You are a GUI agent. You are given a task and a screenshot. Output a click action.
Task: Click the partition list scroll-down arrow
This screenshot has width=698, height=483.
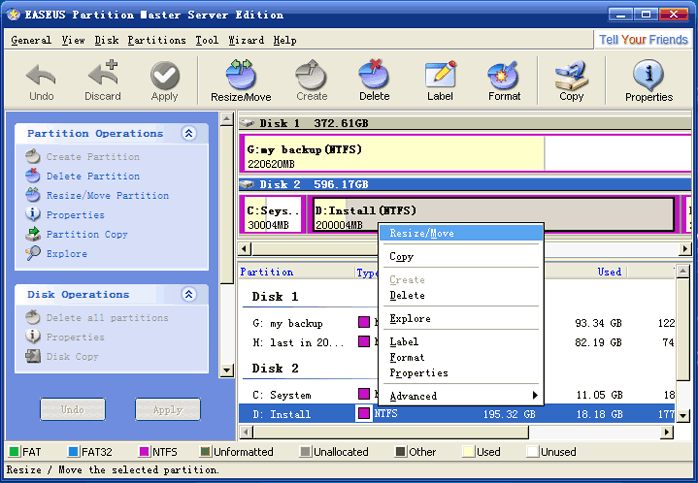(683, 416)
